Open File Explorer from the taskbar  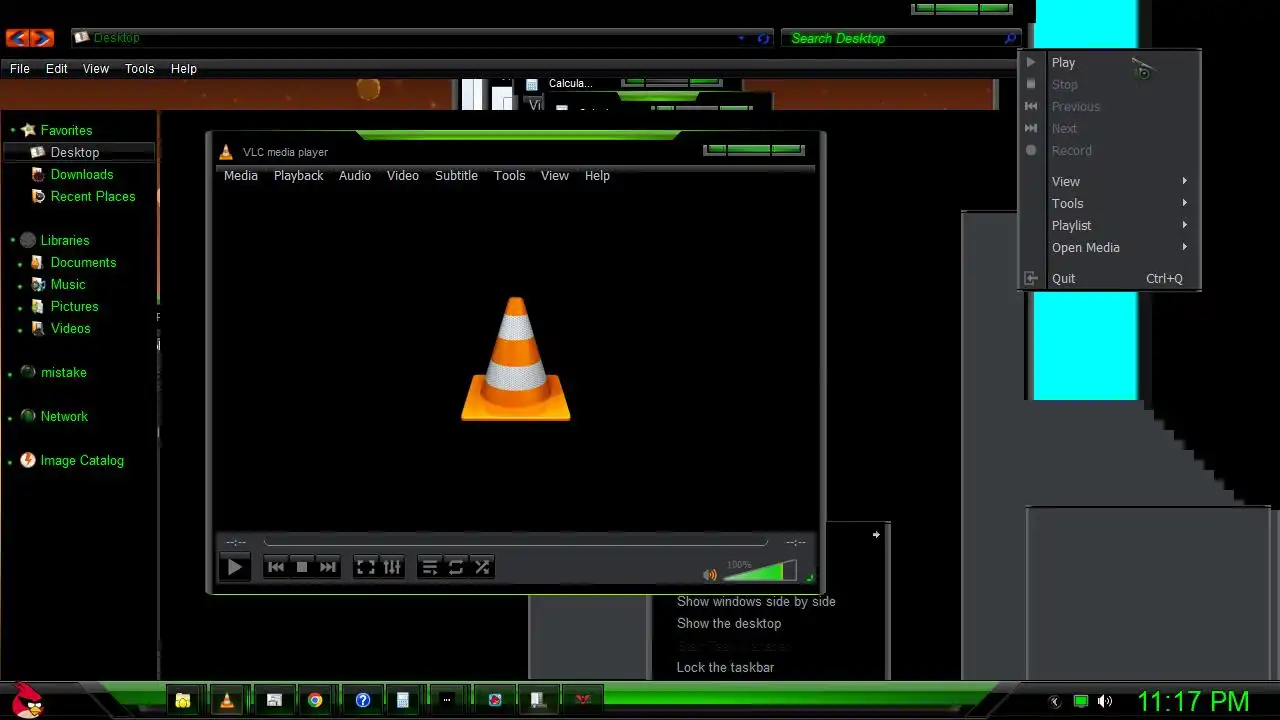[183, 700]
